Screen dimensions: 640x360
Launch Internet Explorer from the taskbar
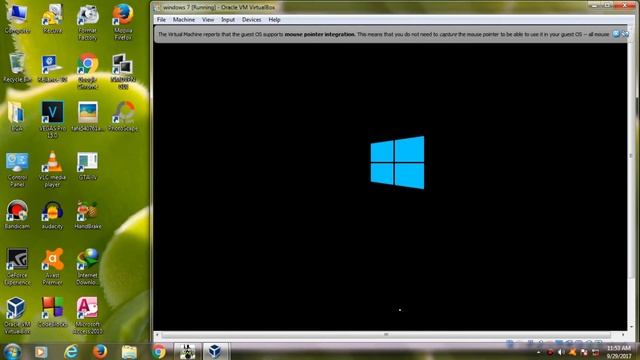[71, 351]
